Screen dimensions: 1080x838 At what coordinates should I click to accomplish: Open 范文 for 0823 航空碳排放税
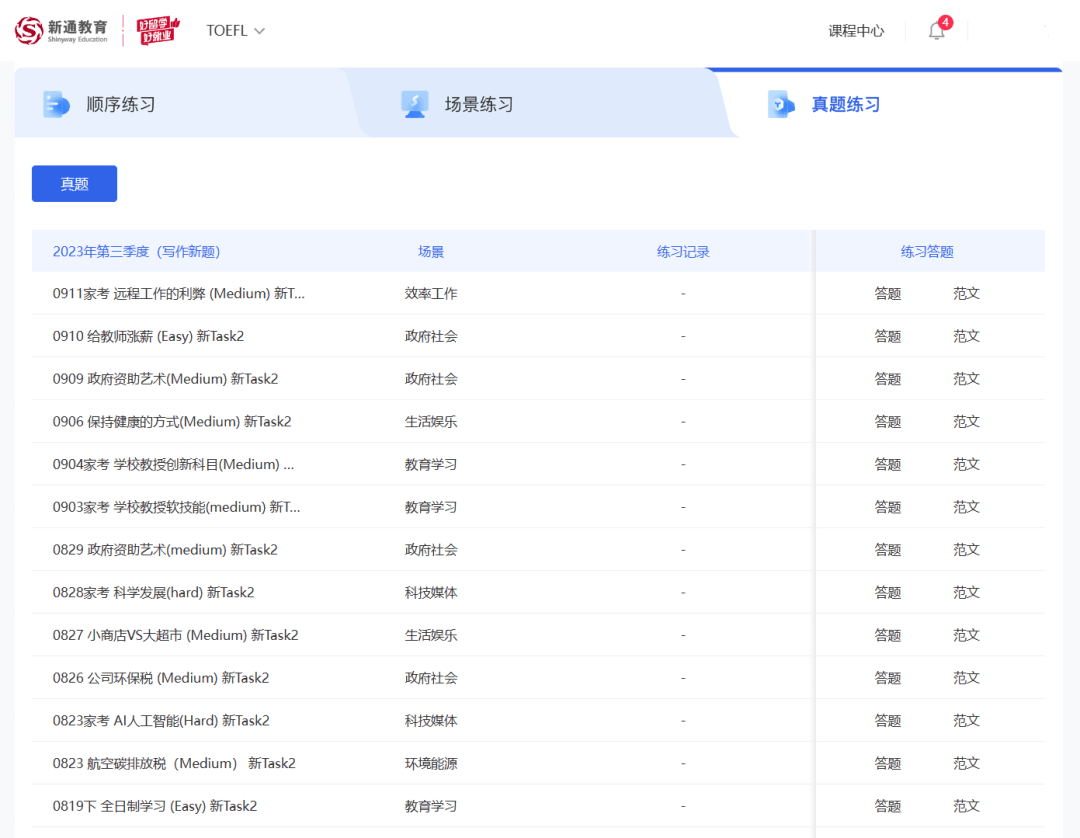[x=966, y=763]
